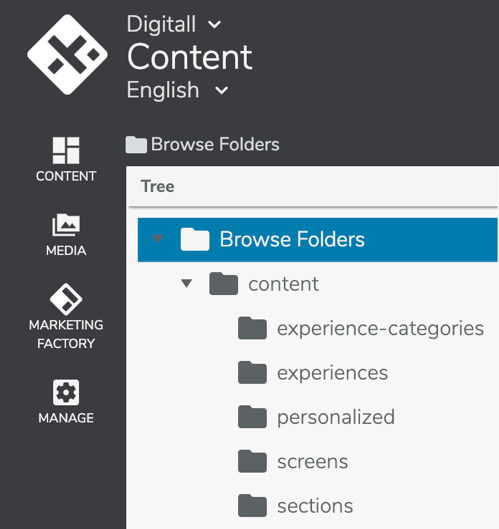This screenshot has width=499, height=529.
Task: Open the Manage gear icon
Action: pyautogui.click(x=66, y=392)
